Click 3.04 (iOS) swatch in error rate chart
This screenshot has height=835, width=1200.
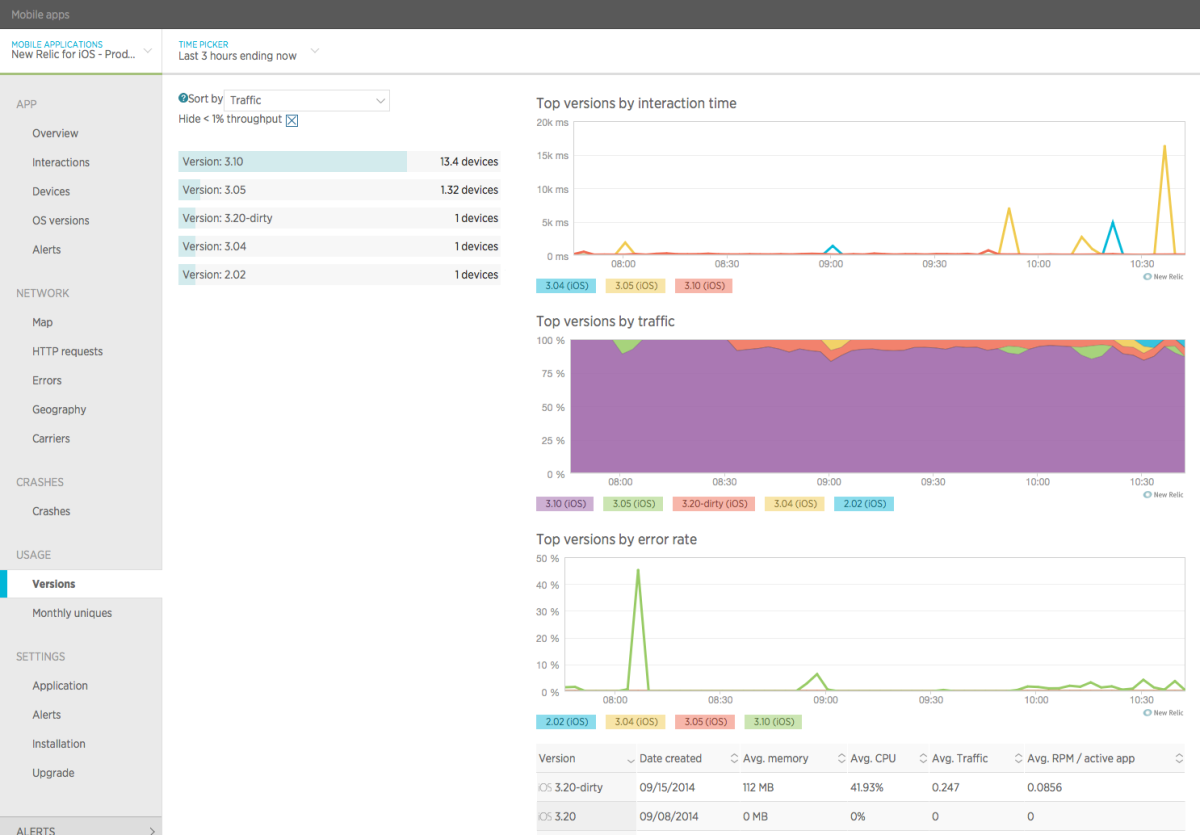tap(635, 722)
